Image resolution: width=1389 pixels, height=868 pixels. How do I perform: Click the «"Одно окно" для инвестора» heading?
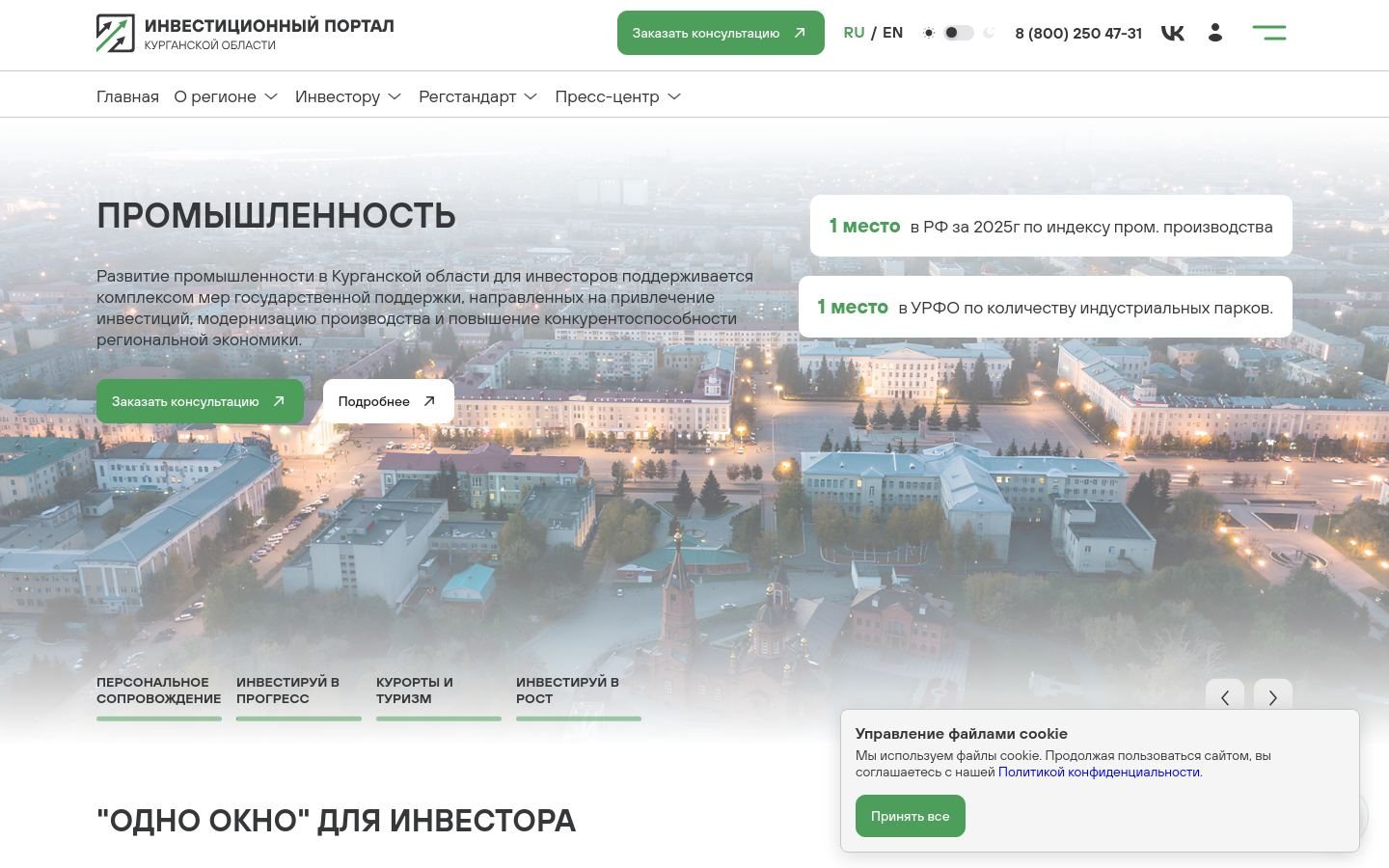(336, 820)
